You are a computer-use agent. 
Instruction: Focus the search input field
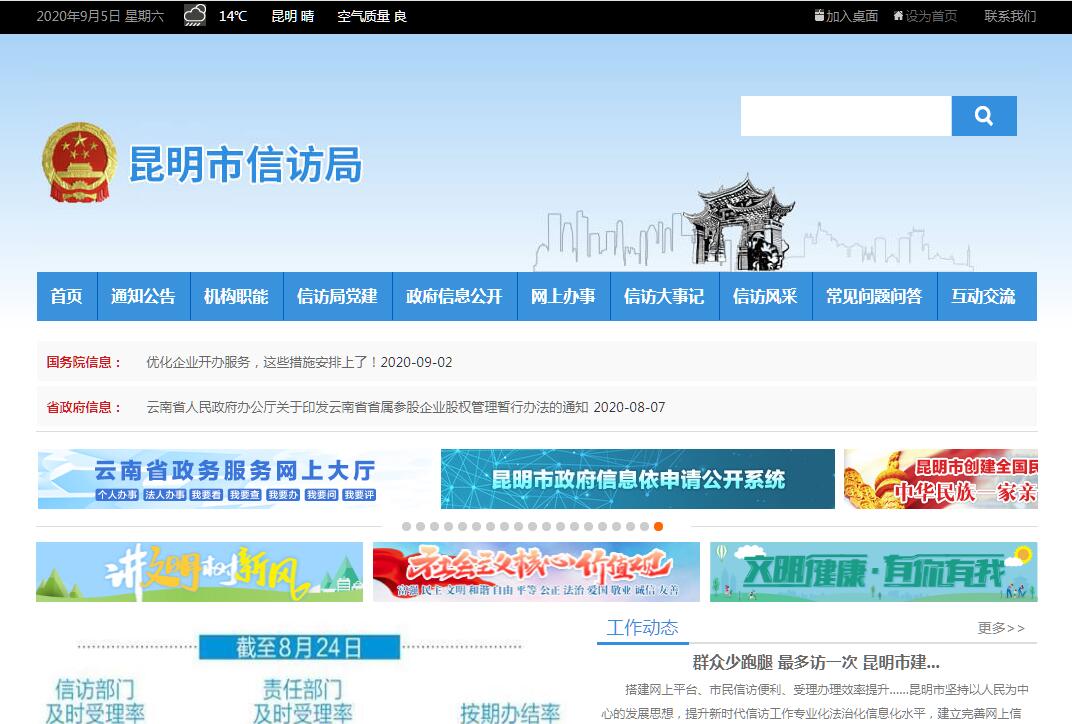(x=846, y=116)
